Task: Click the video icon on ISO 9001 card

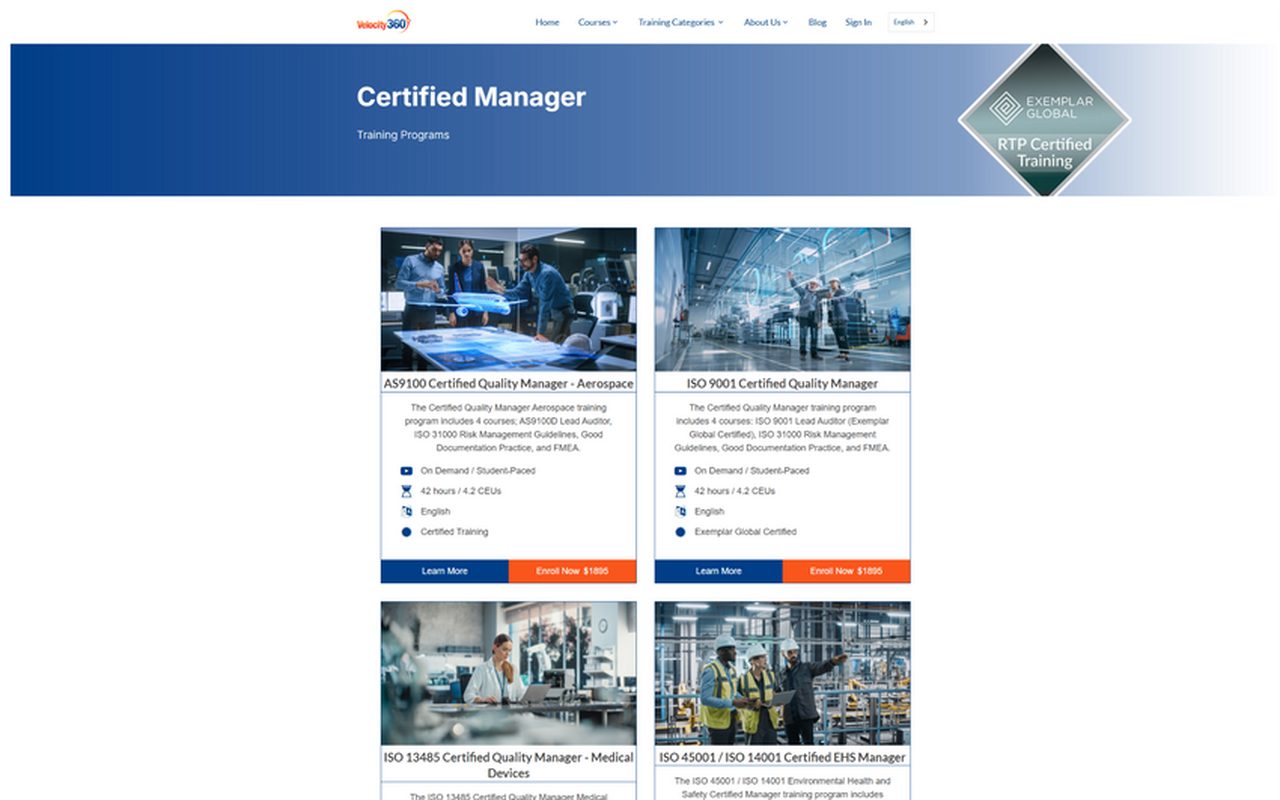Action: (x=680, y=471)
